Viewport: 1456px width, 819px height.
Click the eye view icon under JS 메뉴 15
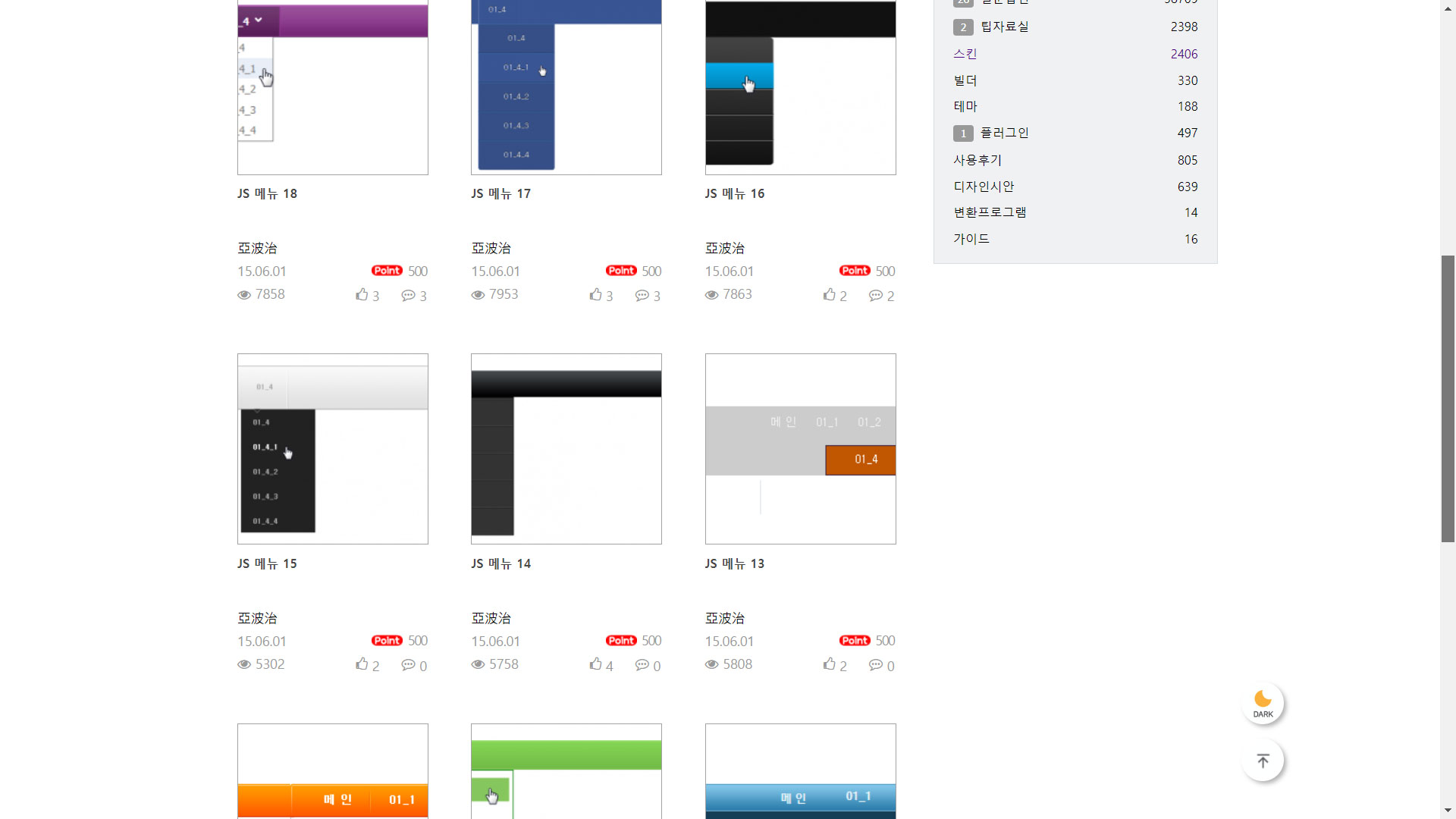(244, 664)
